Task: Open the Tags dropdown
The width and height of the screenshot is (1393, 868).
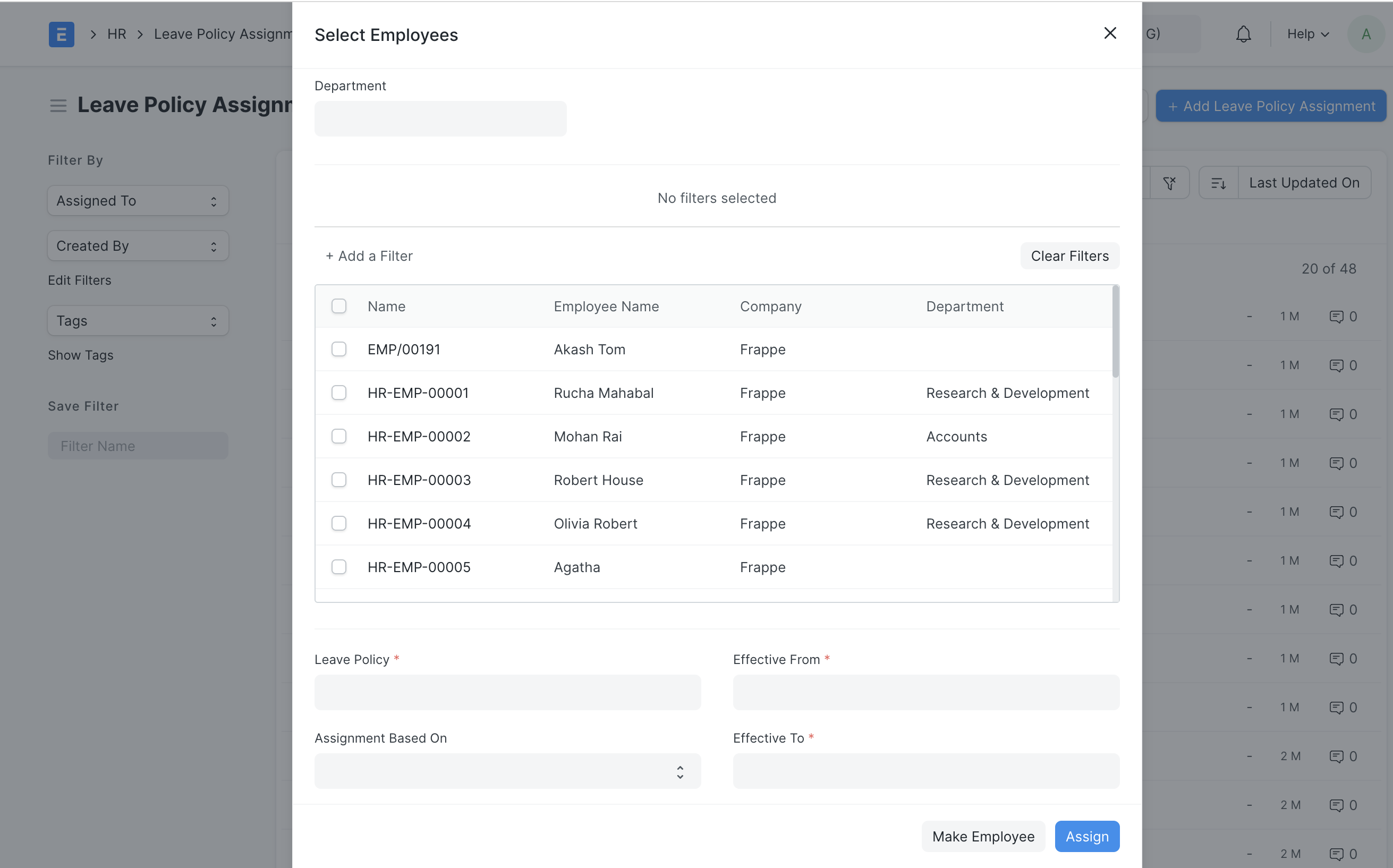Action: click(138, 320)
